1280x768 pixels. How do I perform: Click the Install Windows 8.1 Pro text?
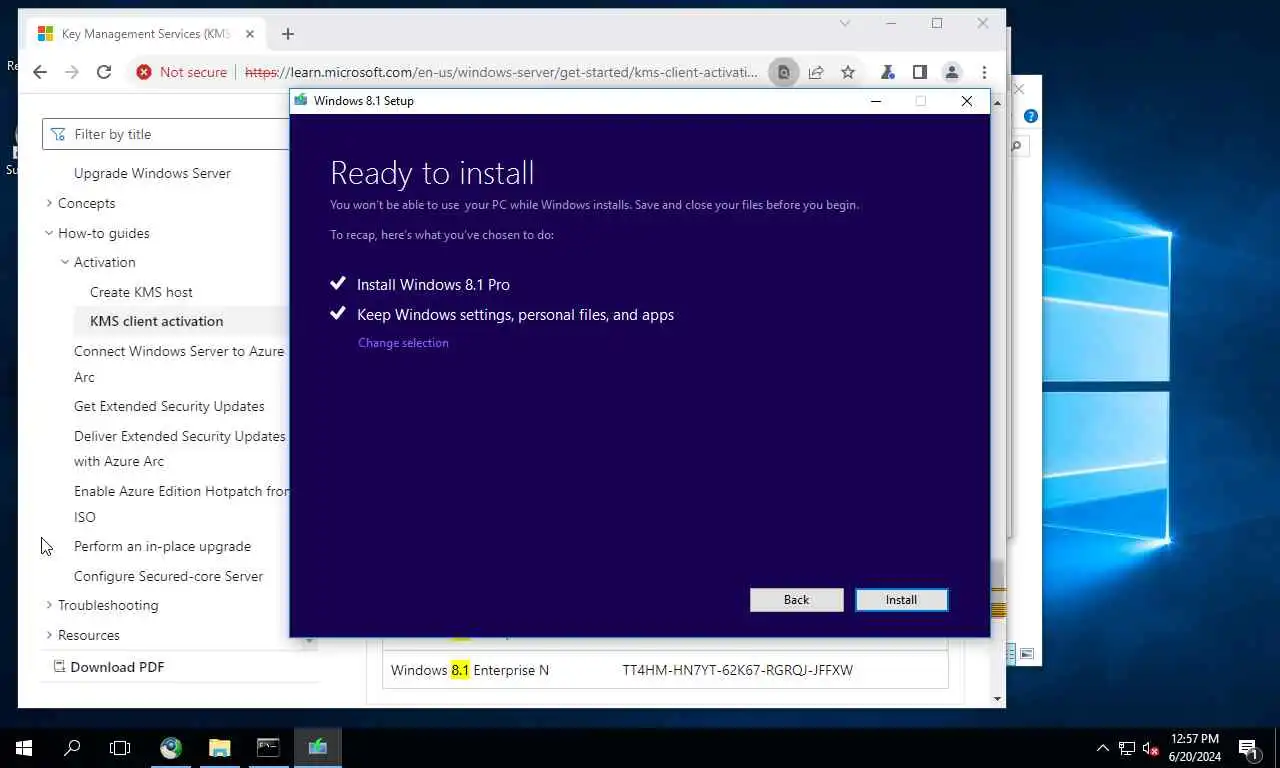tap(433, 285)
